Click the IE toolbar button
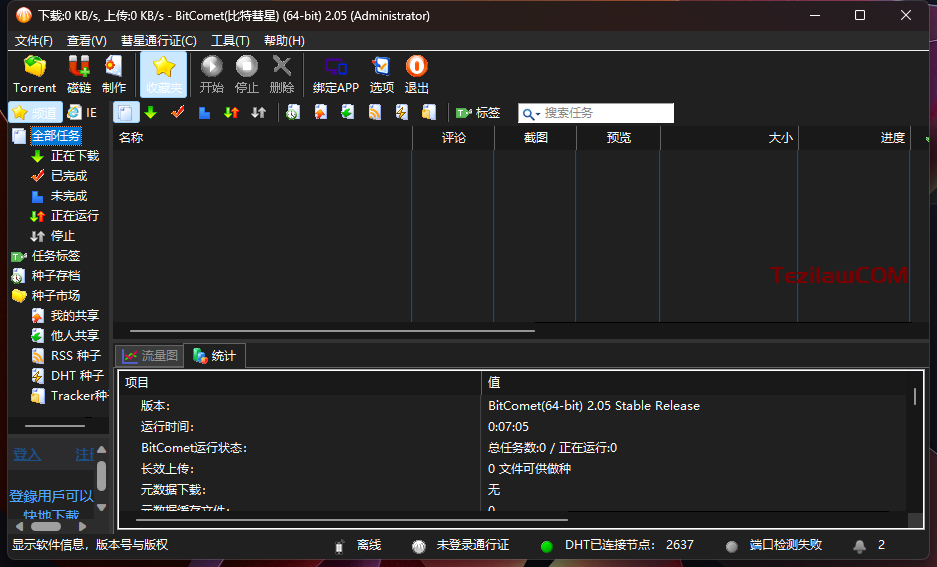Screen dimensions: 937x567 pyautogui.click(x=82, y=112)
